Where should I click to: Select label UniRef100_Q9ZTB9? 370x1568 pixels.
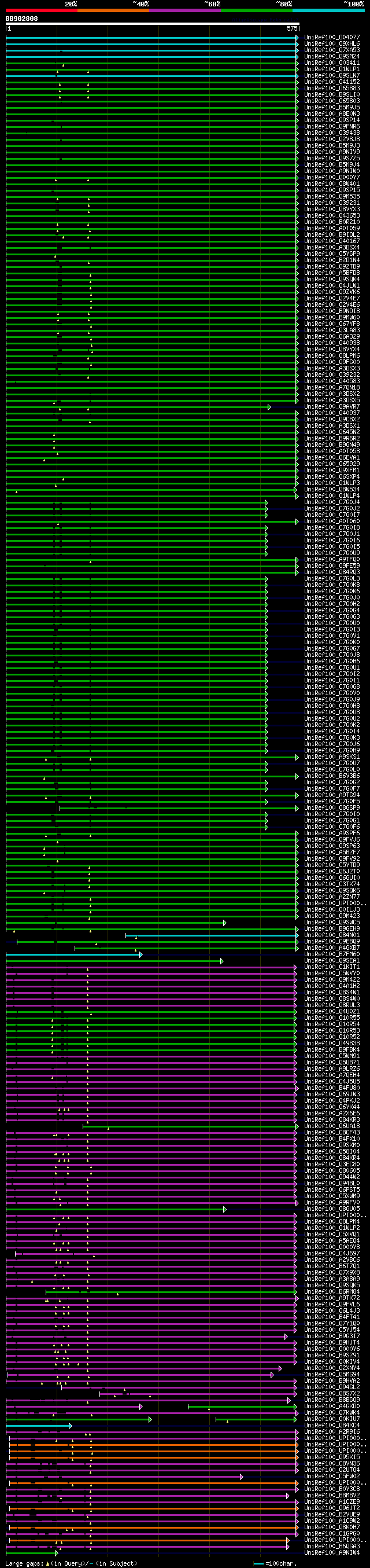click(x=332, y=267)
